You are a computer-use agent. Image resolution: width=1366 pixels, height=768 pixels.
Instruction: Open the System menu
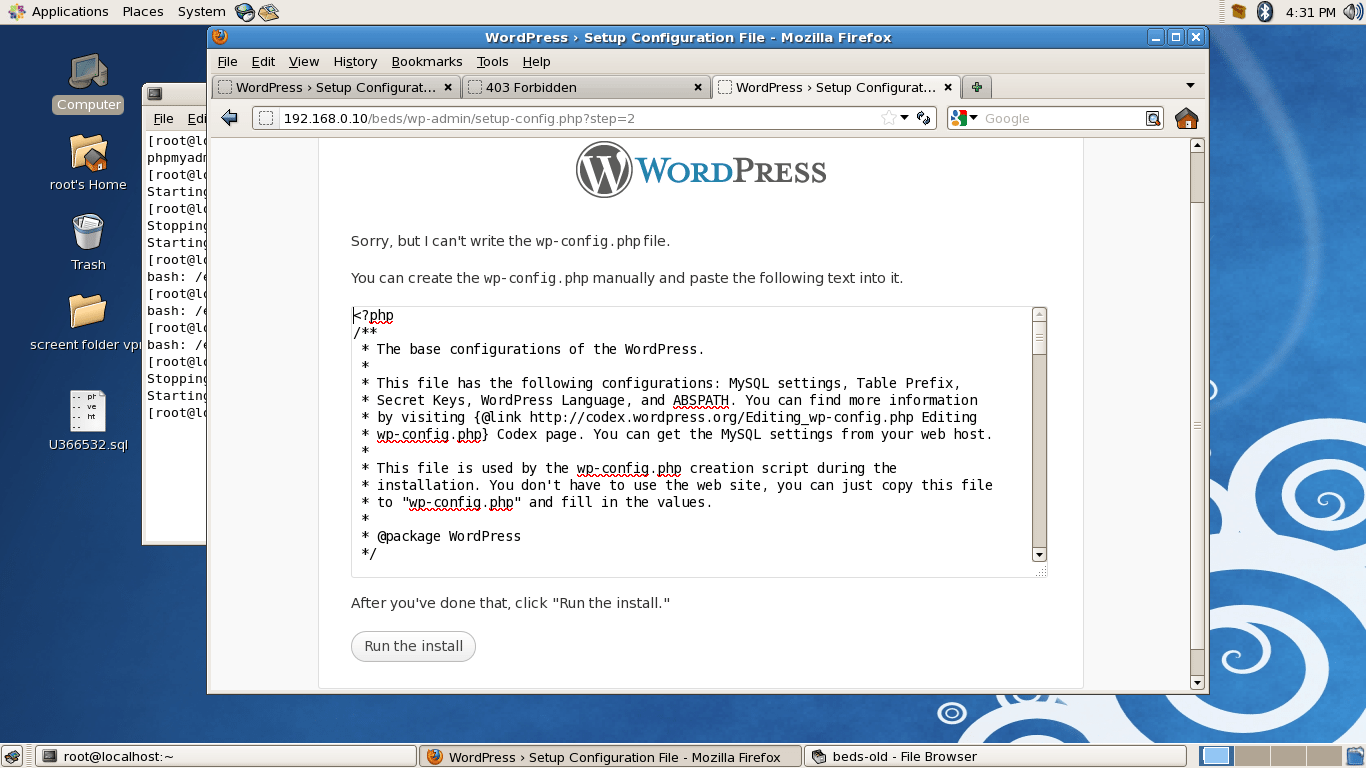tap(202, 12)
